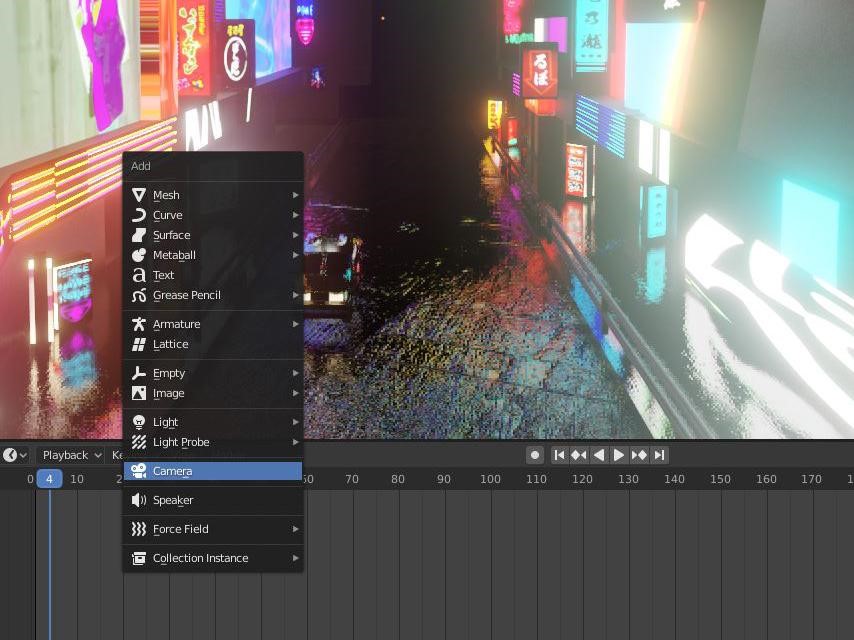Image resolution: width=854 pixels, height=640 pixels.
Task: Open the Playback dropdown
Action: pyautogui.click(x=68, y=455)
